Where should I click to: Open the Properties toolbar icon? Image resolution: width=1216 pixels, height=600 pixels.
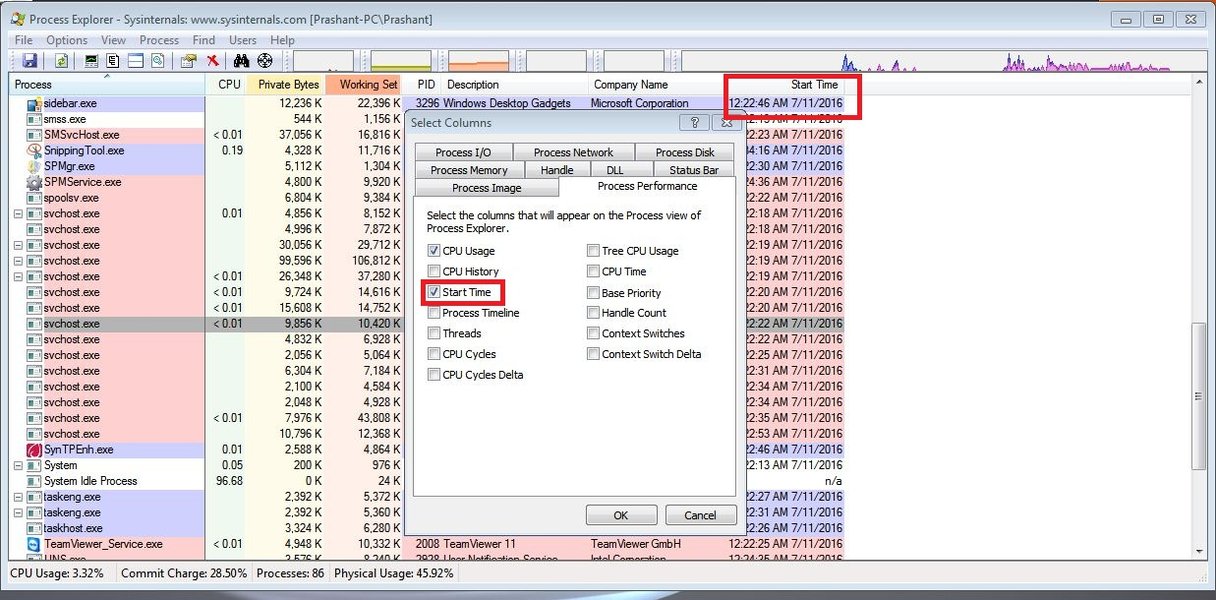(x=188, y=61)
